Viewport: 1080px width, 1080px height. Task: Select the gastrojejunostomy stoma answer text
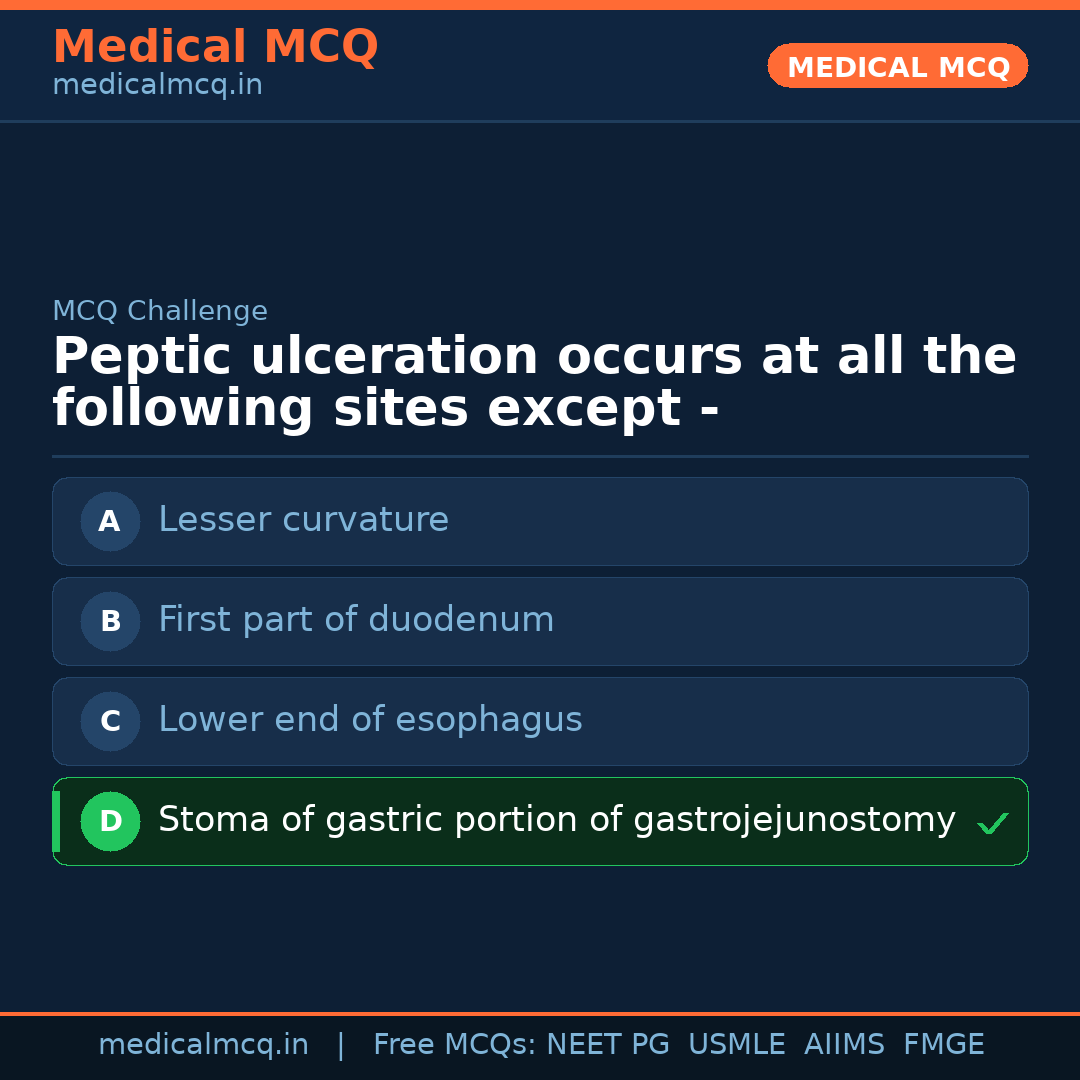pyautogui.click(x=556, y=820)
